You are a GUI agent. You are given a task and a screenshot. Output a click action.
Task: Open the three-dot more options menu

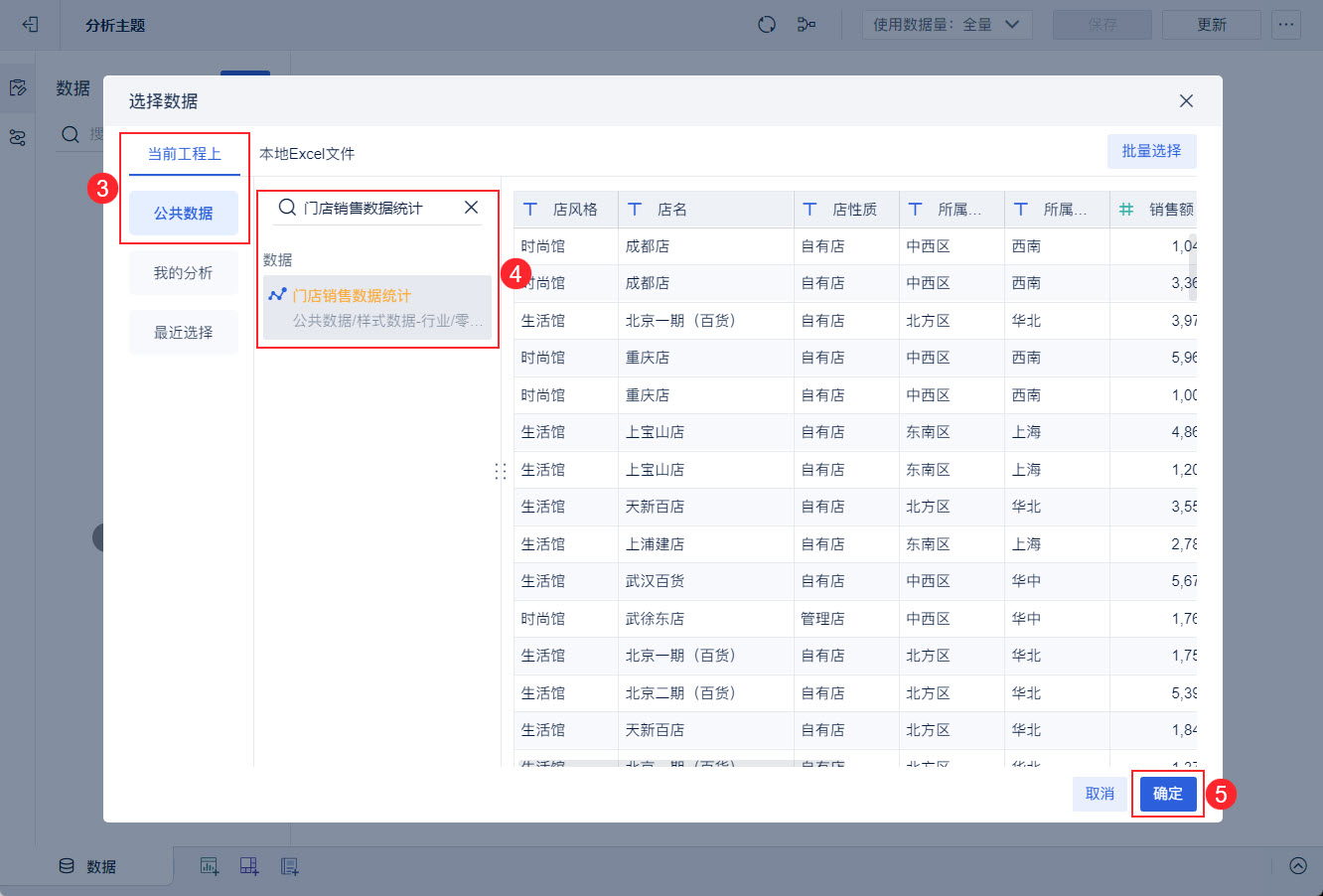[1286, 25]
